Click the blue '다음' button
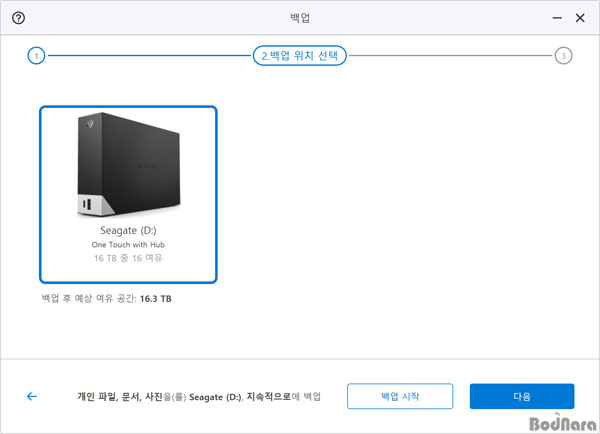The height and width of the screenshot is (434, 600). click(522, 396)
